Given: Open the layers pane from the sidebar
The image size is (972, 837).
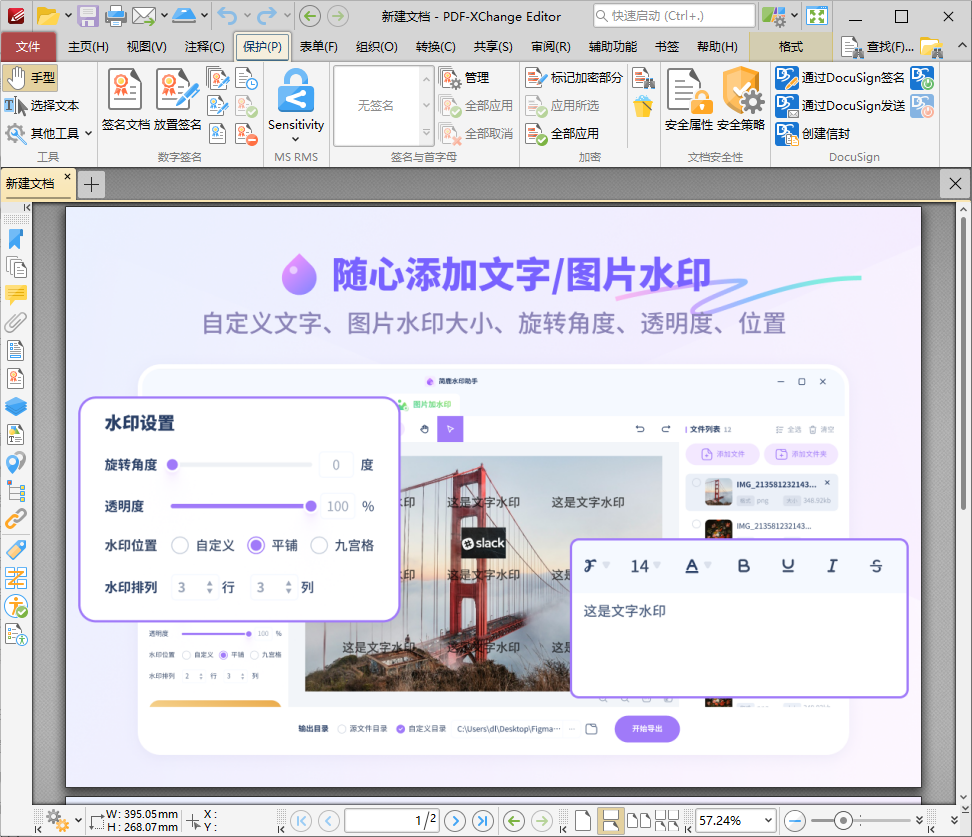Looking at the screenshot, I should pos(15,406).
